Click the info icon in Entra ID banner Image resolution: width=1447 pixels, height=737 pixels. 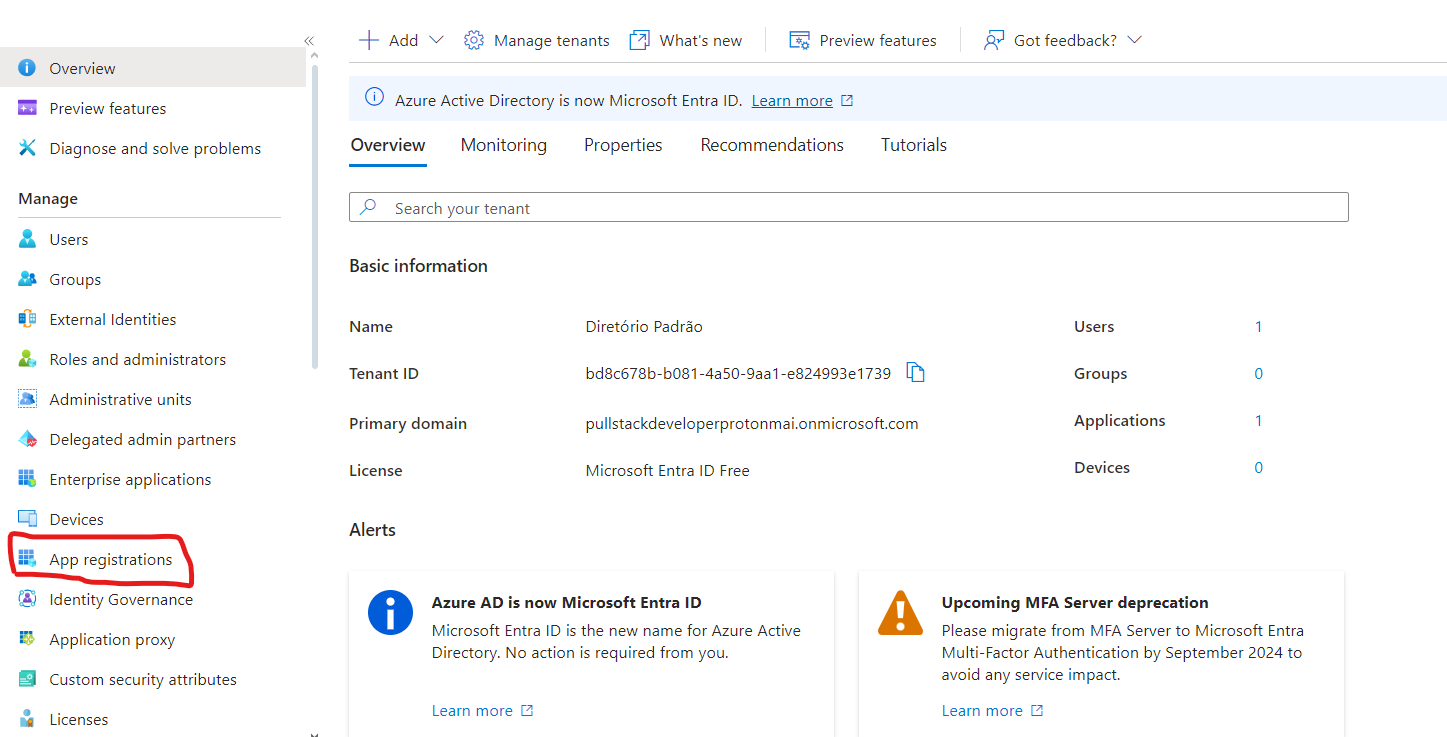click(x=374, y=97)
